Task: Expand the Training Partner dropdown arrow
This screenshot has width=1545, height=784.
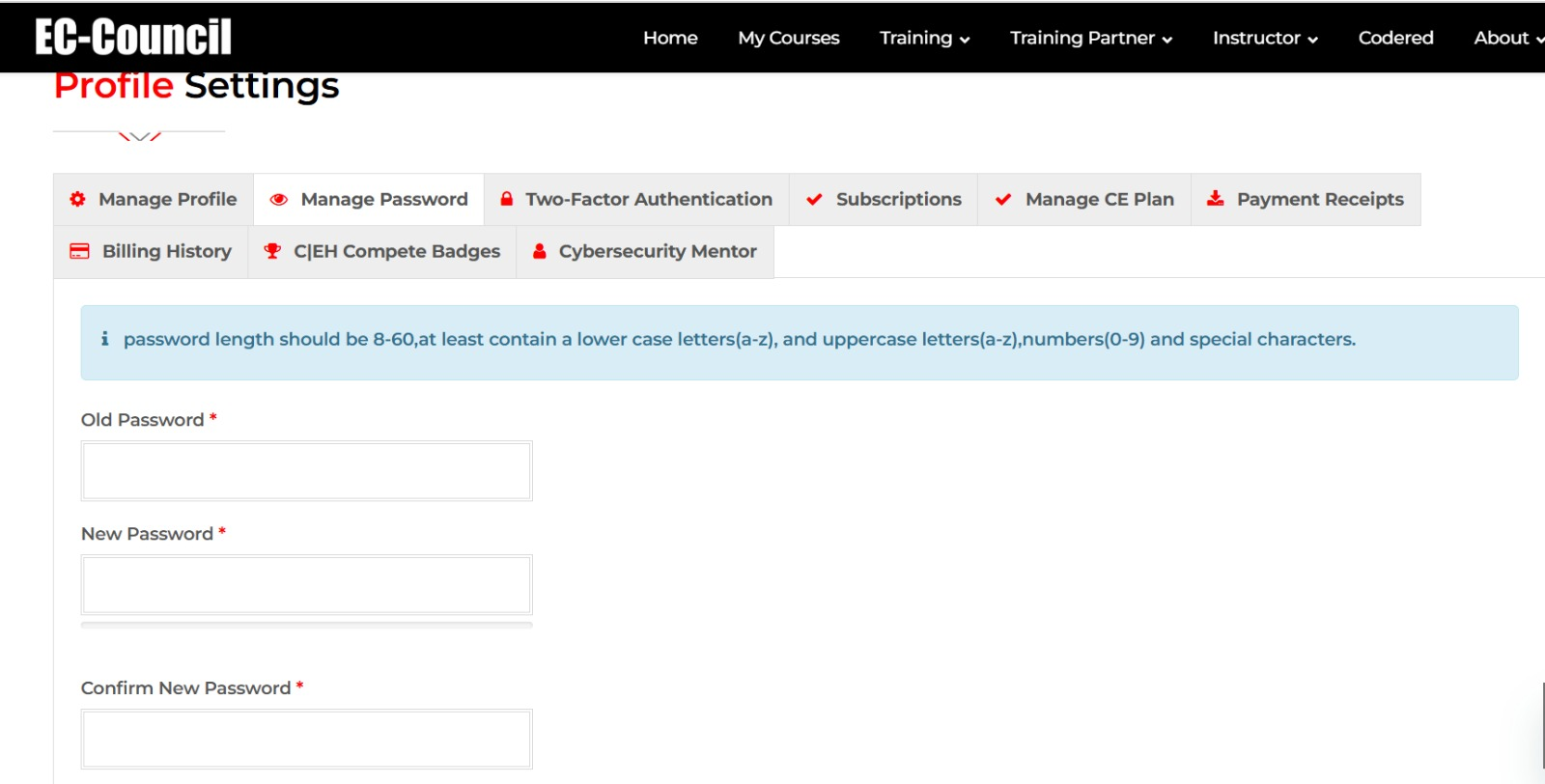Action: (x=1166, y=40)
